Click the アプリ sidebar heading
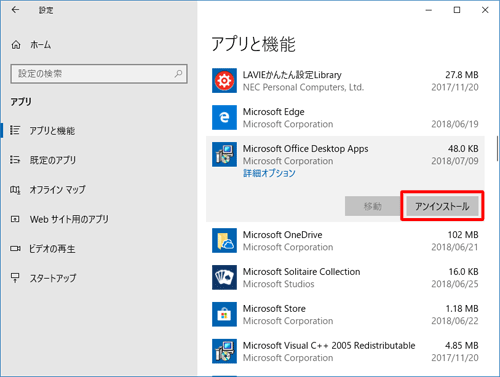 pos(21,101)
